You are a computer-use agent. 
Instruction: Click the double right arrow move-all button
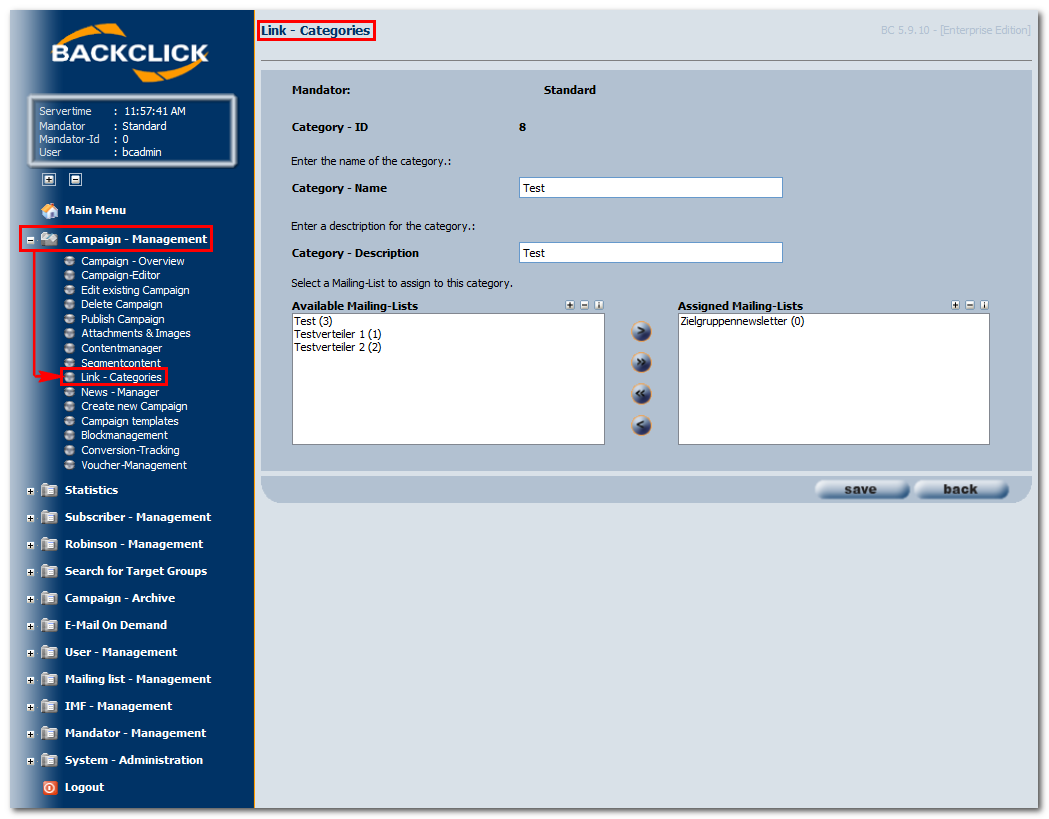(642, 363)
